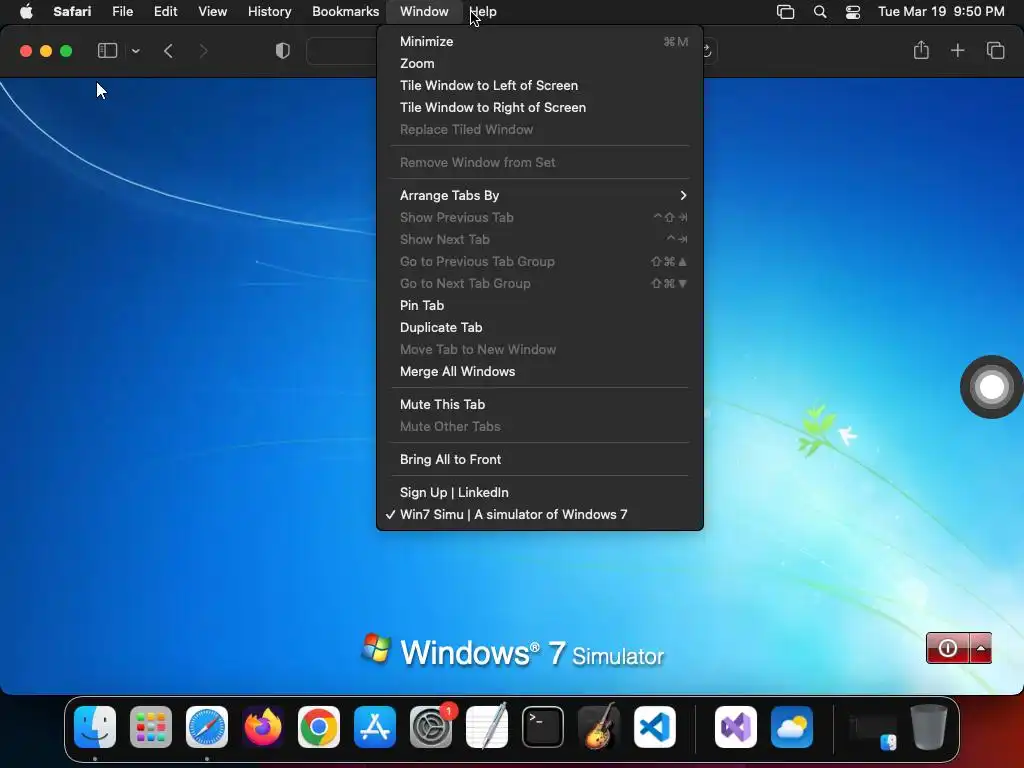
Task: Go back with Safari back arrow
Action: 168,50
